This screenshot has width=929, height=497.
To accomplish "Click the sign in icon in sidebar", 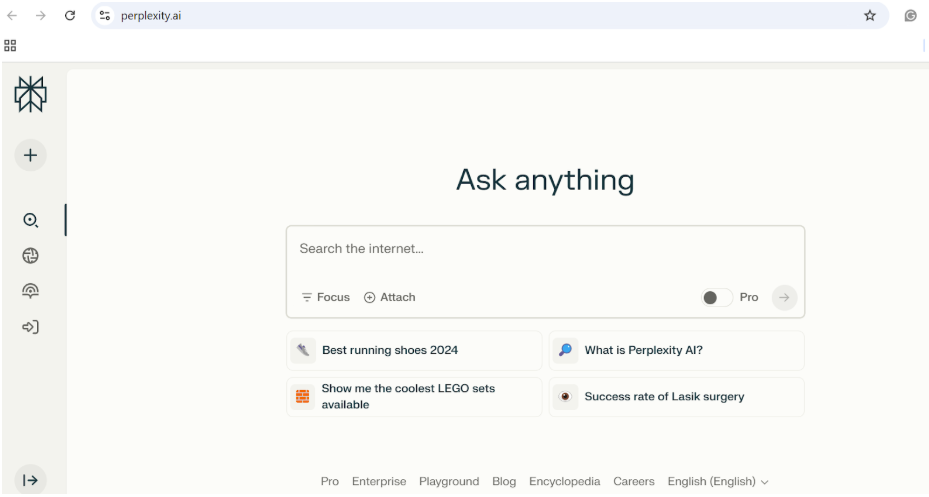I will click(x=30, y=327).
